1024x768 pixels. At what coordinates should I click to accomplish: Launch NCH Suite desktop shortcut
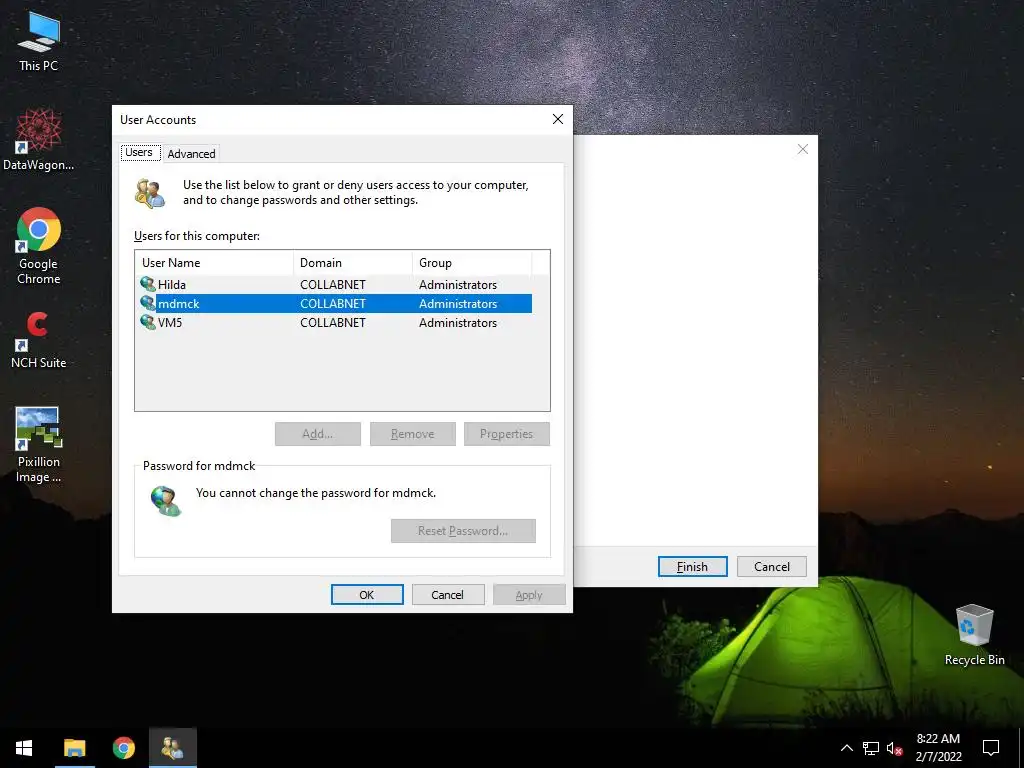tap(39, 340)
